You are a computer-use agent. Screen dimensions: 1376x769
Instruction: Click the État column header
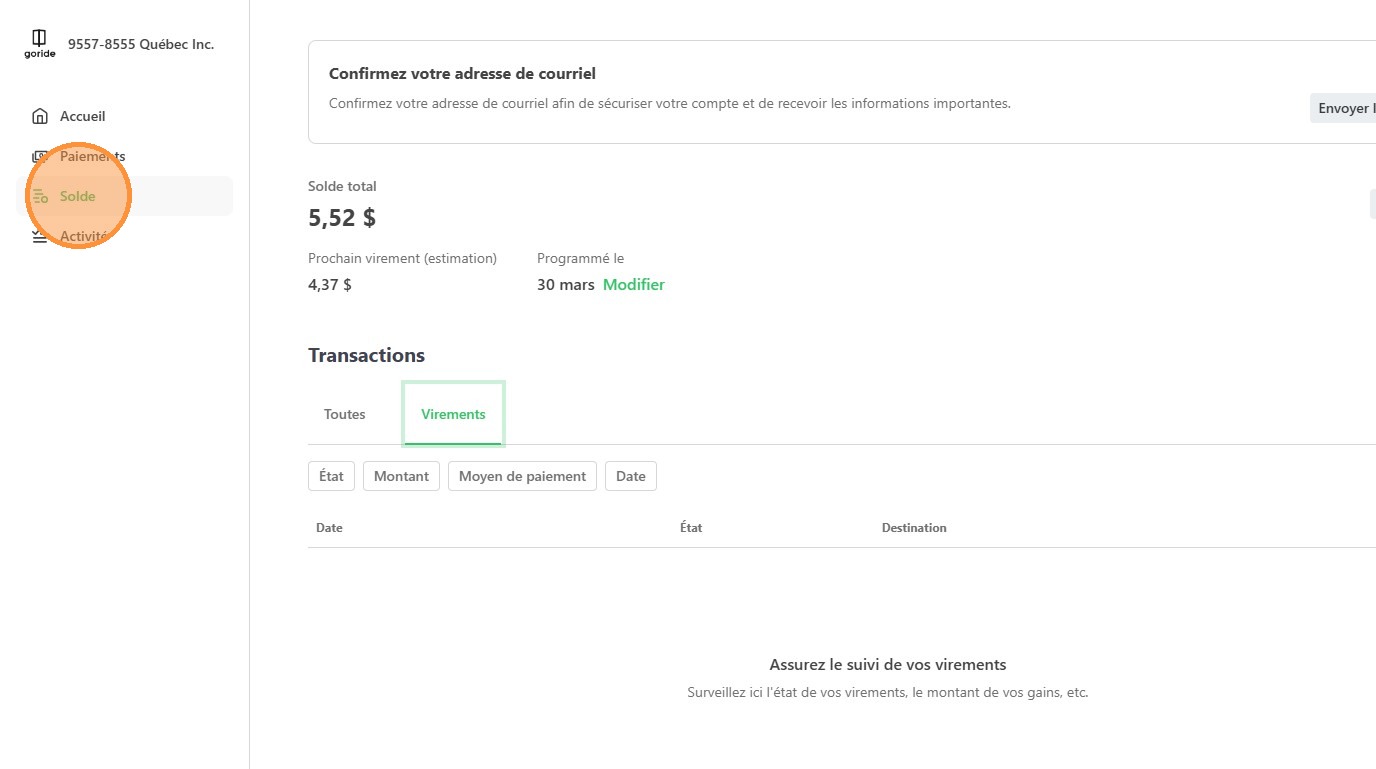tap(691, 528)
